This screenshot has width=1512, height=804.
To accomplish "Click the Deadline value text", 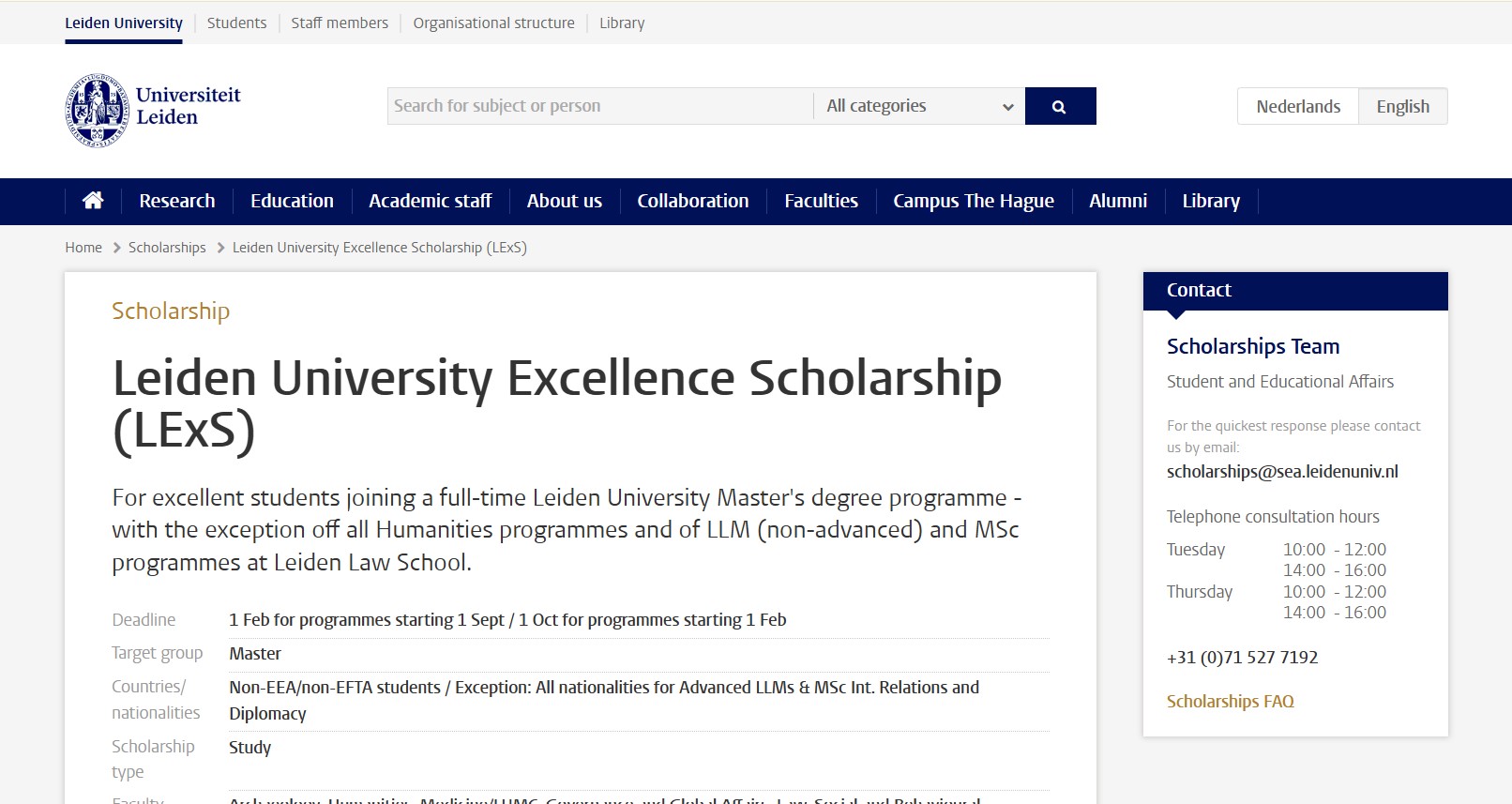I will click(x=507, y=620).
